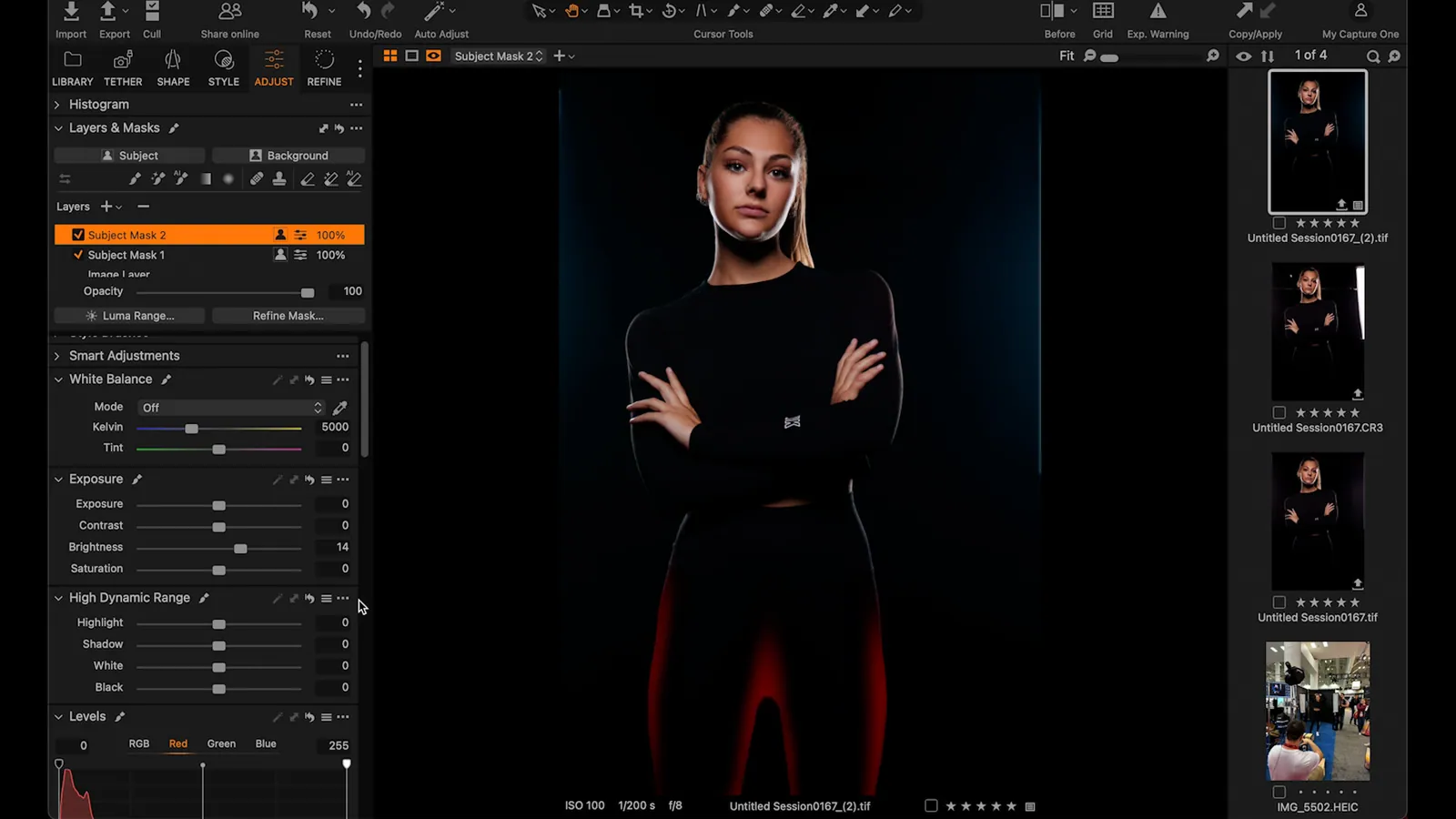The image size is (1456, 819).
Task: Pick the White Balance eyedropper
Action: [x=340, y=407]
